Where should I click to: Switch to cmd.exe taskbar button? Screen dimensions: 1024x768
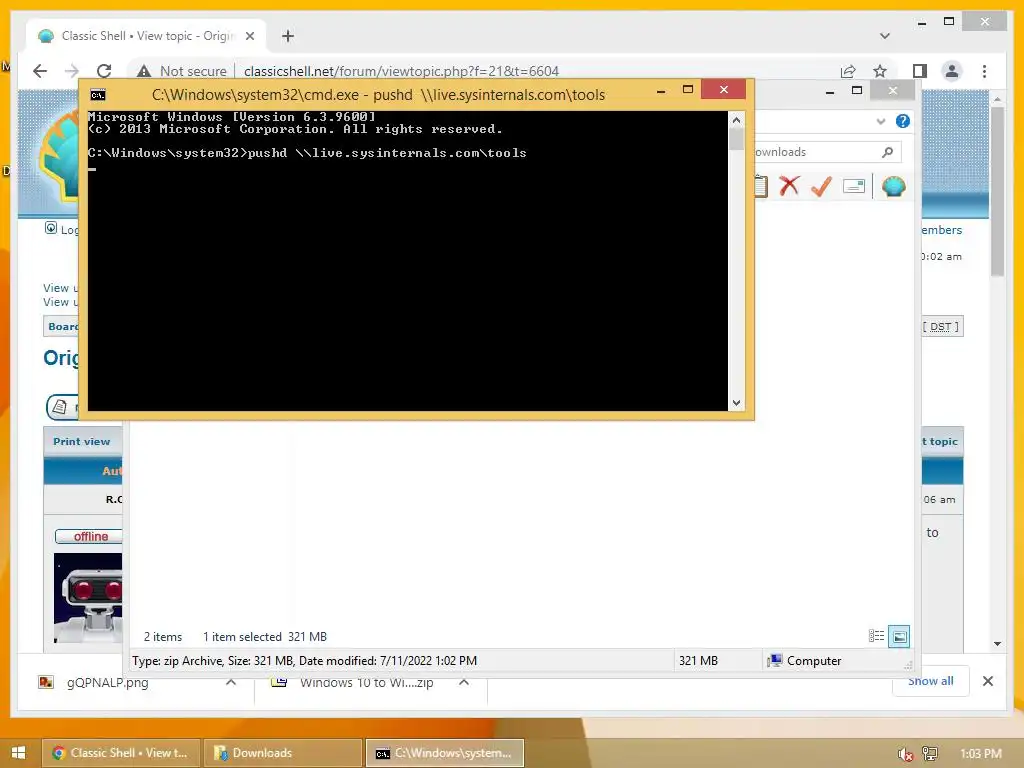click(x=444, y=753)
